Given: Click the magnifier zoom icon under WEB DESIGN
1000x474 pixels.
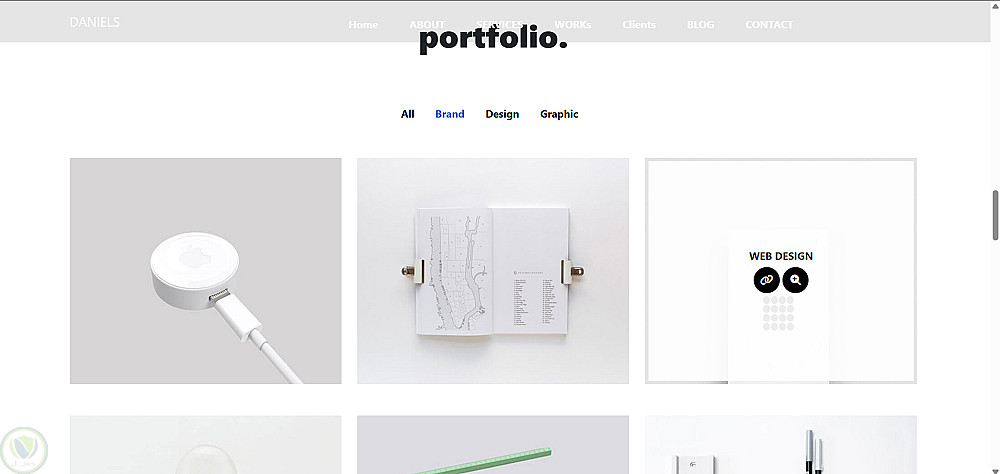Looking at the screenshot, I should (x=795, y=280).
